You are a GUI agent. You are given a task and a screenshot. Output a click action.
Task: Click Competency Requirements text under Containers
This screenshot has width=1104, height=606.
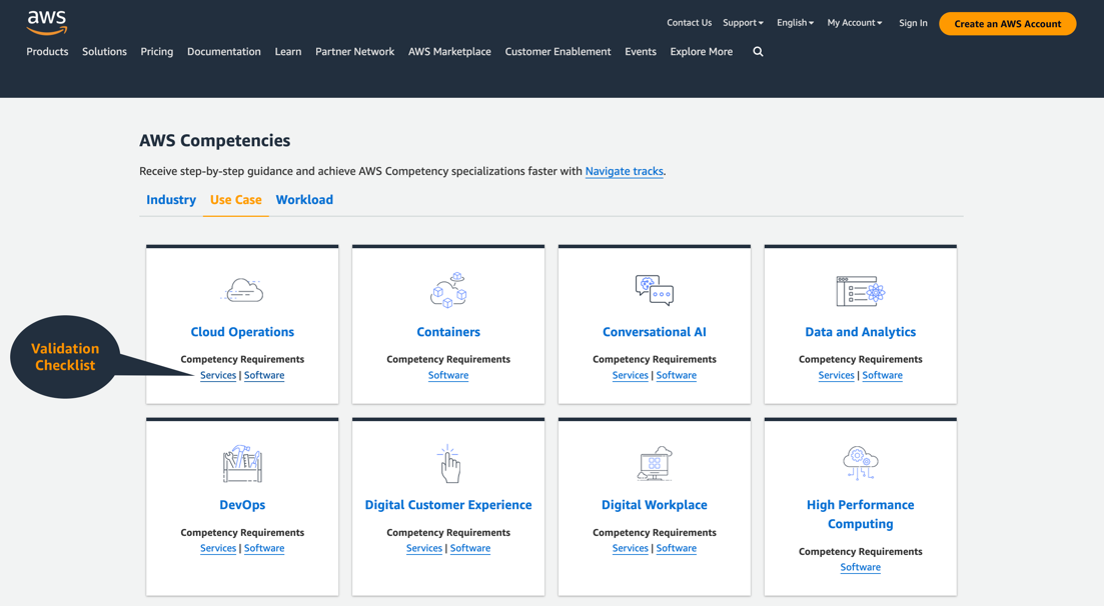click(448, 359)
